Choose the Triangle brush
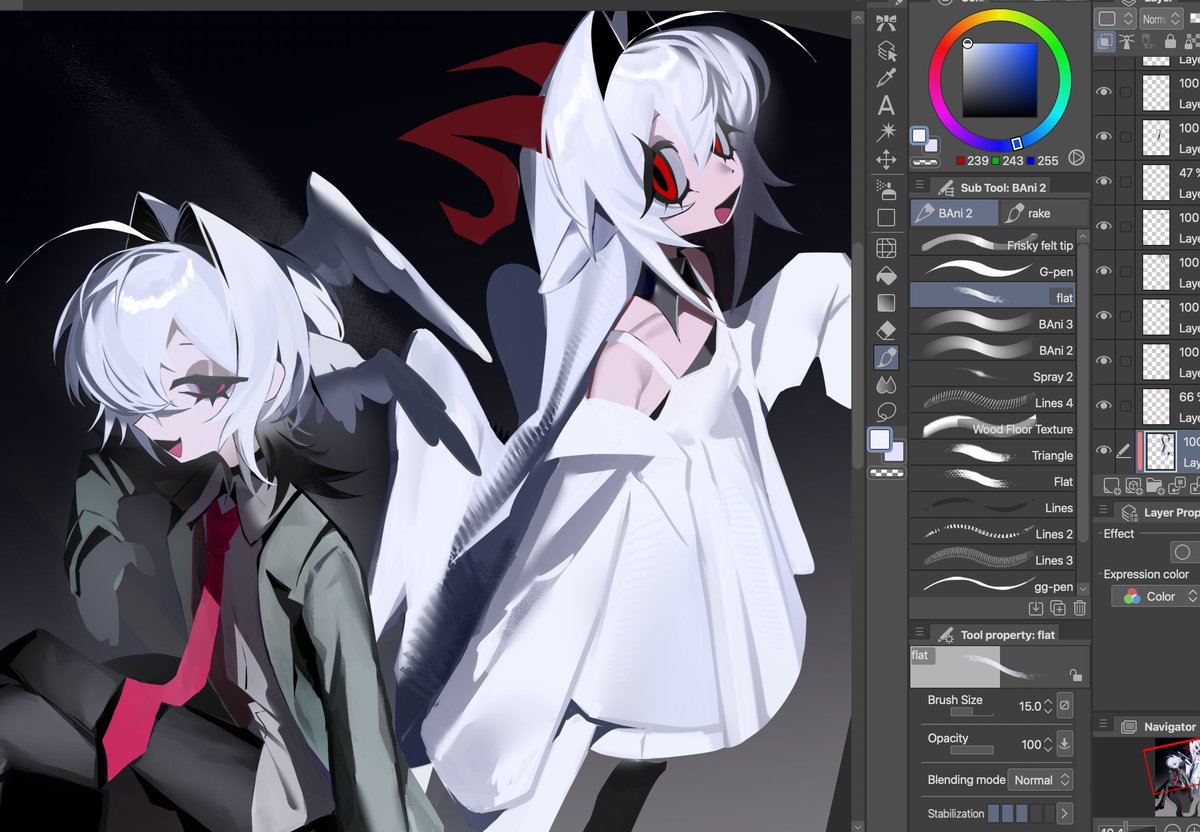This screenshot has width=1200, height=832. point(992,454)
